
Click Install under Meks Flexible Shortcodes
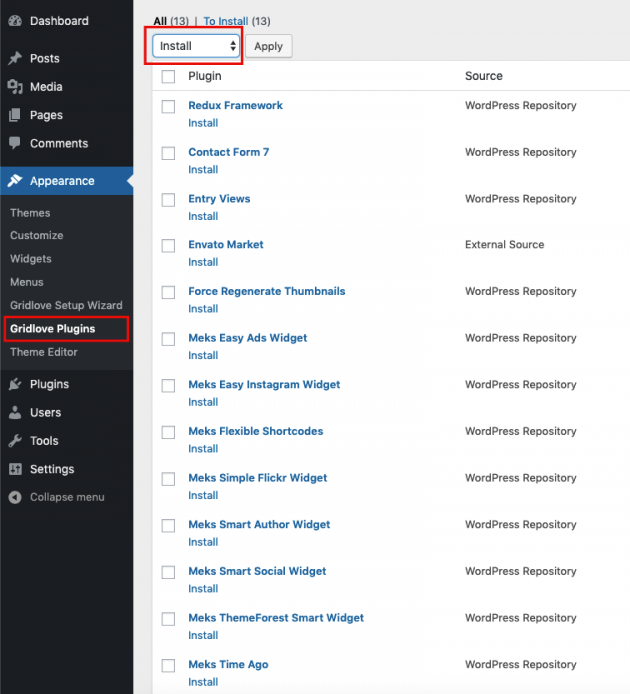[203, 449]
